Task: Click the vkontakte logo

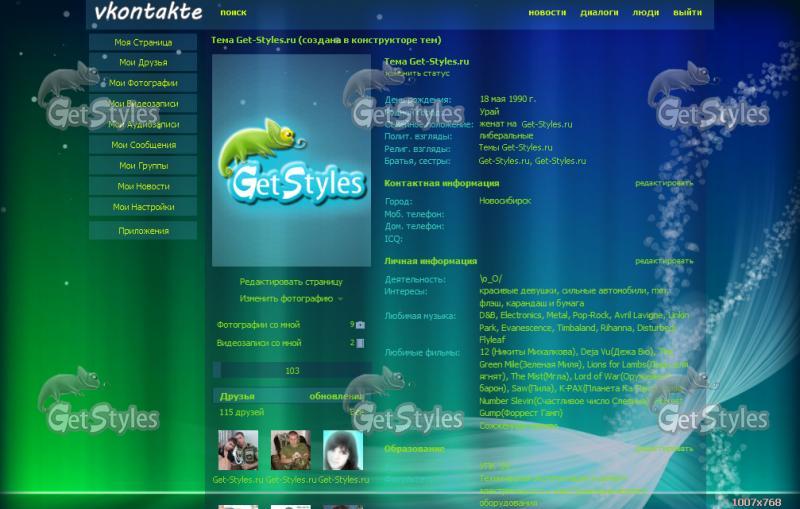Action: (148, 12)
